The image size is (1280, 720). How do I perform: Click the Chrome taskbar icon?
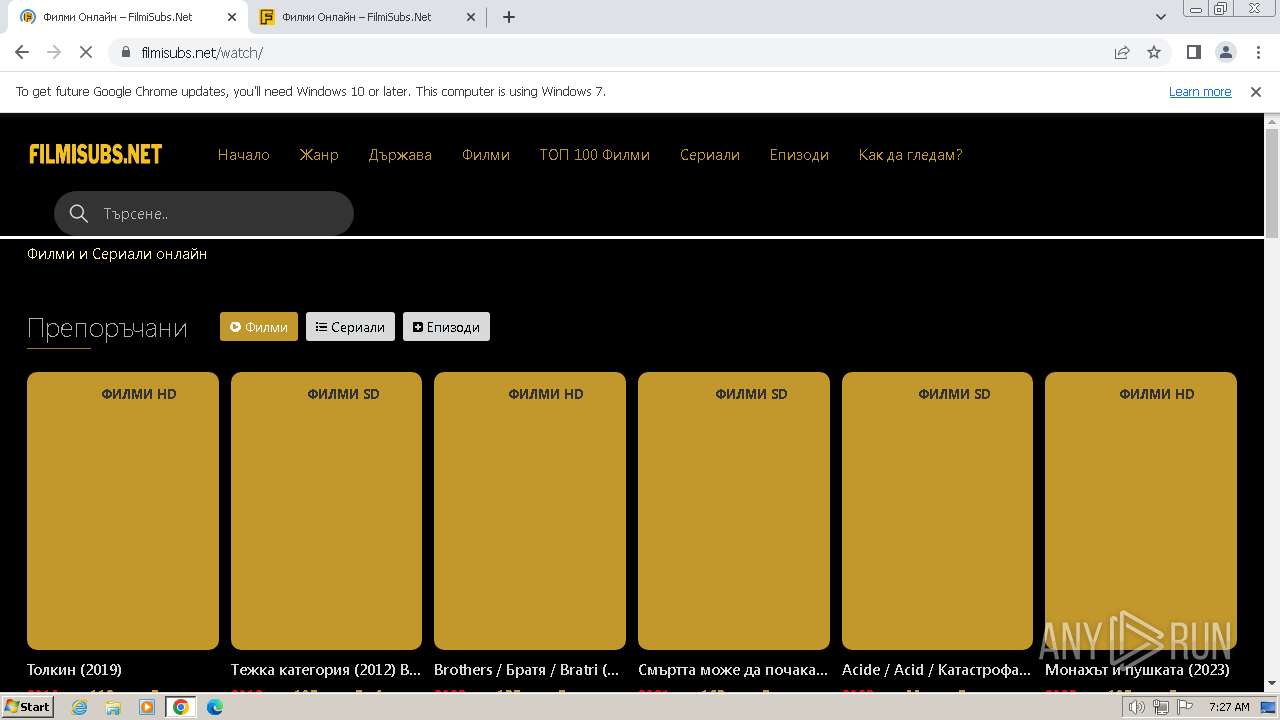coord(180,707)
